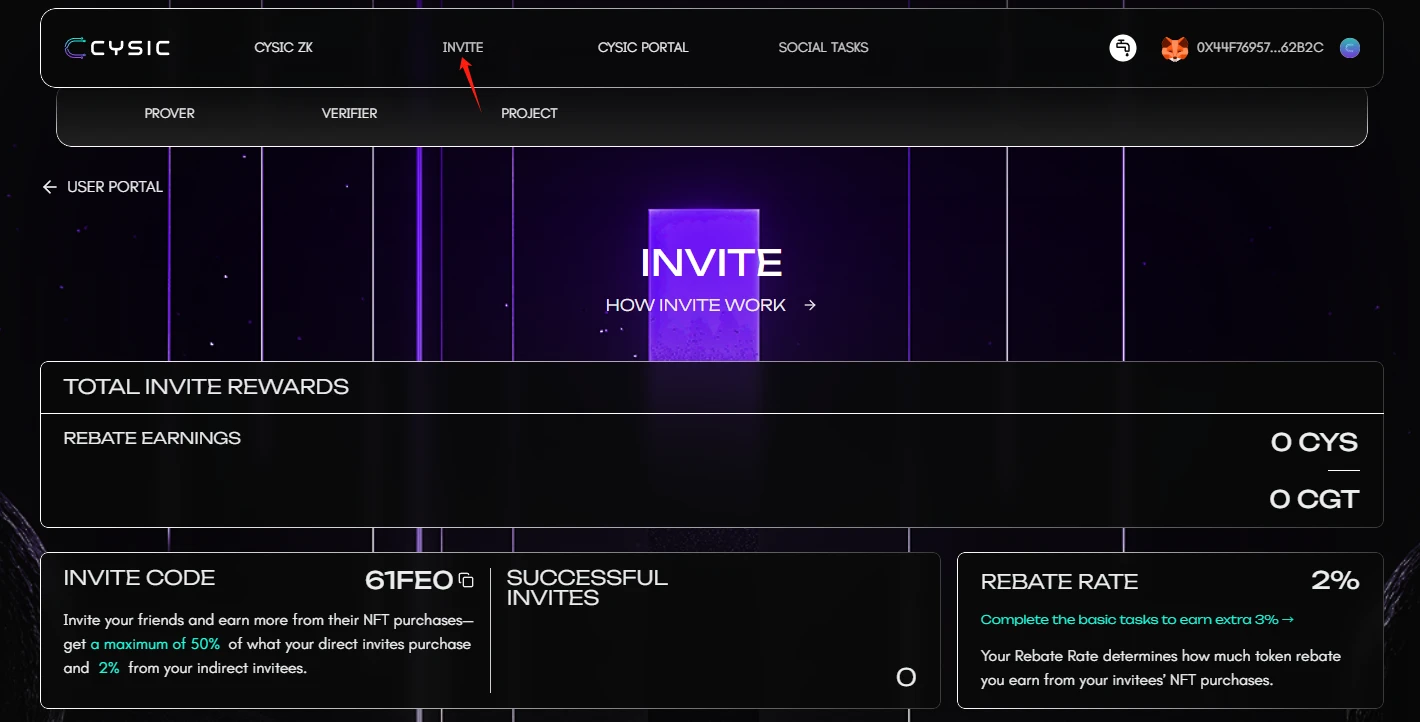Open the CYSIC ZK page
This screenshot has height=722, width=1420.
283,47
